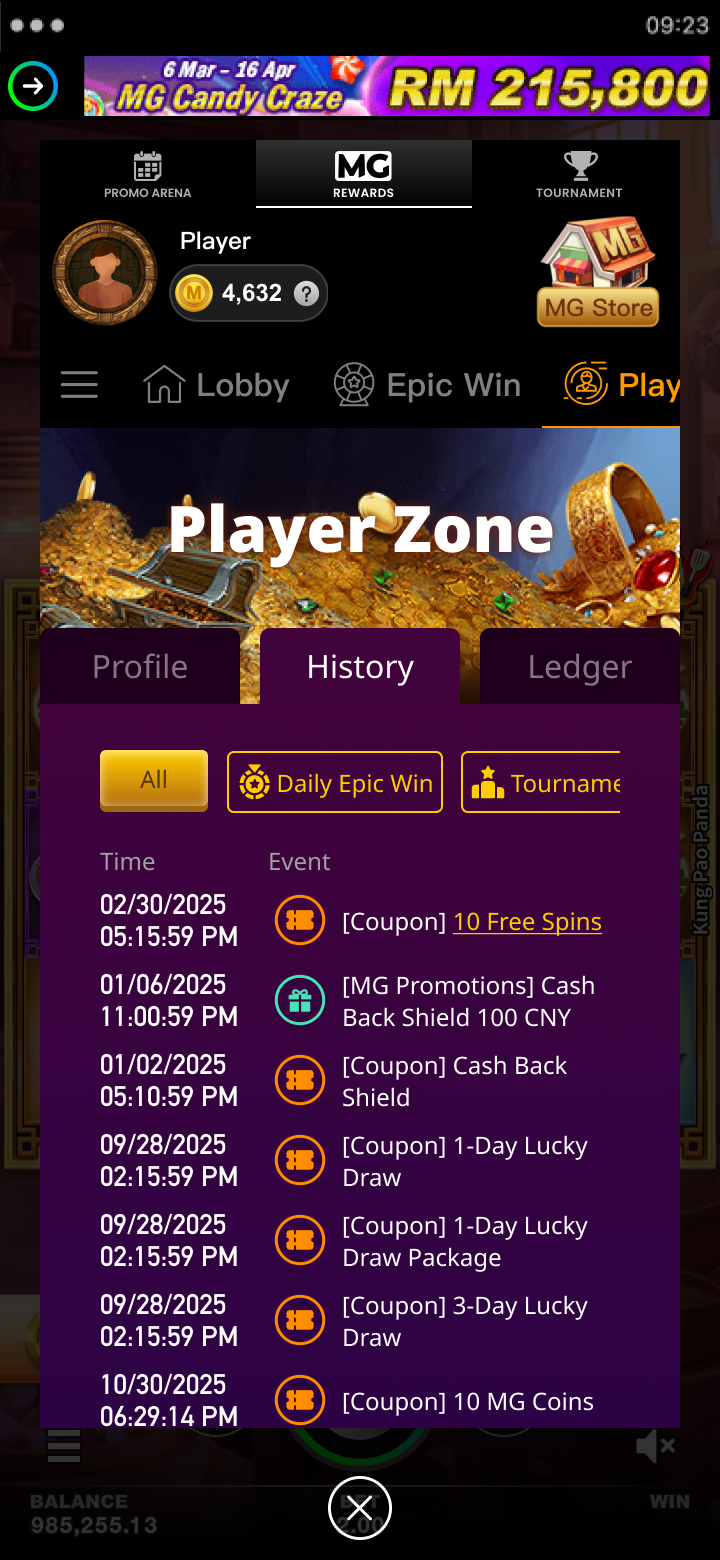
Task: Switch to the Profile tab
Action: 140,667
